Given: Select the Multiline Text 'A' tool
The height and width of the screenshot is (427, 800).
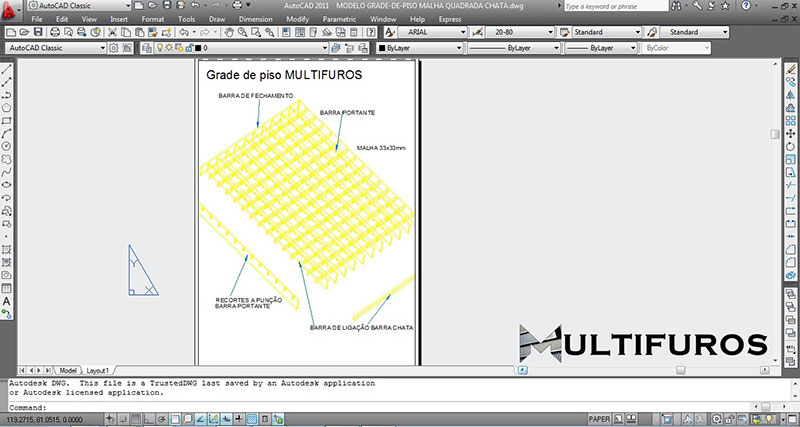Looking at the screenshot, I should (x=6, y=301).
